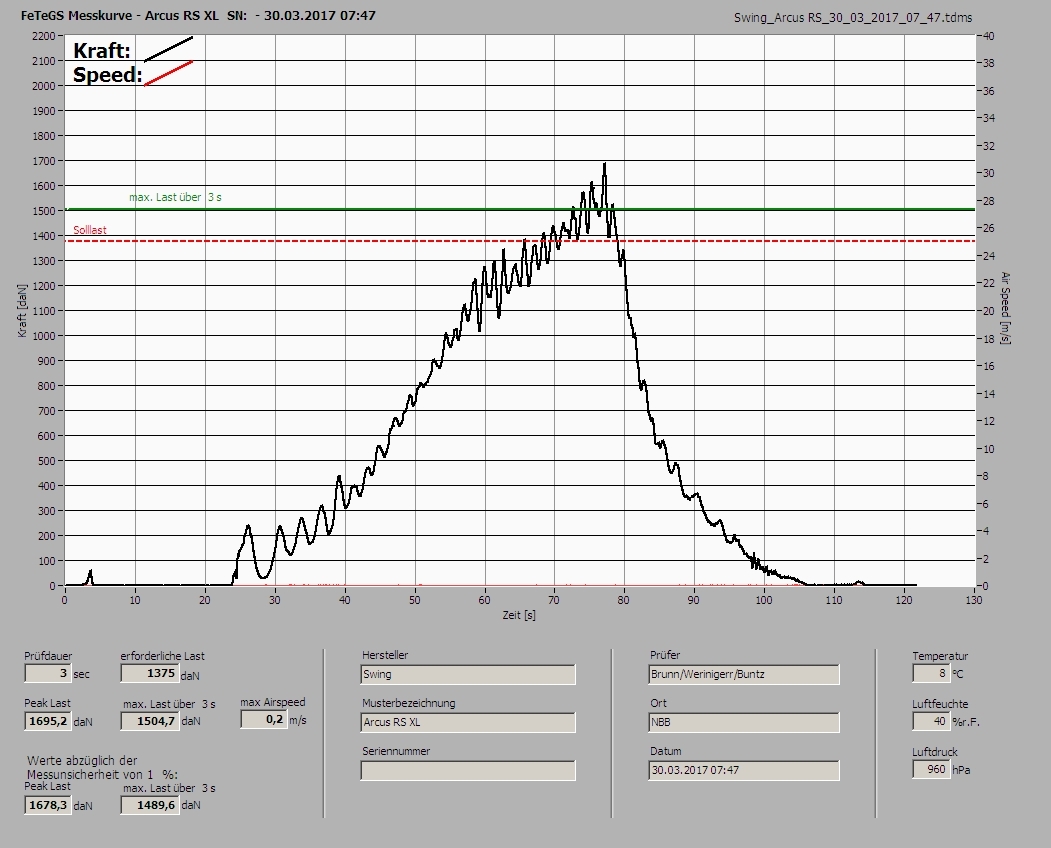Click the 0 value at time axis origin
Image resolution: width=1051 pixels, height=848 pixels.
[65, 600]
